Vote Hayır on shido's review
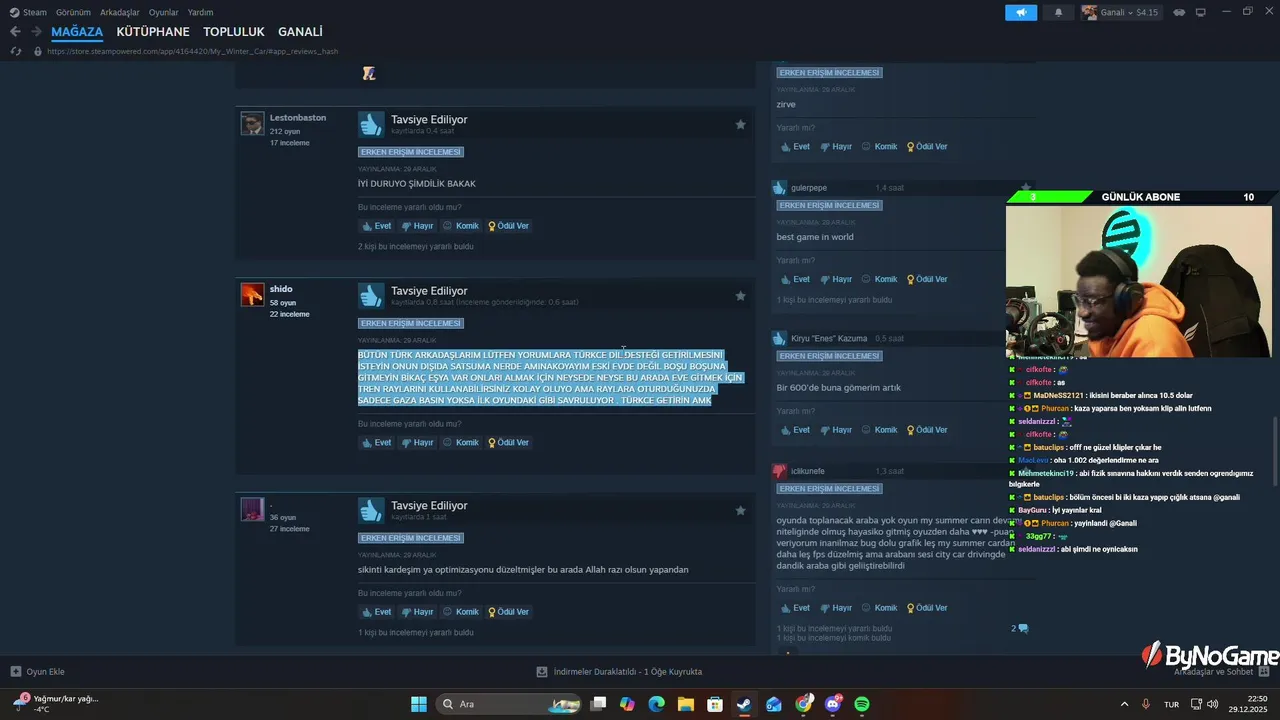Viewport: 1280px width, 720px height. coord(417,443)
